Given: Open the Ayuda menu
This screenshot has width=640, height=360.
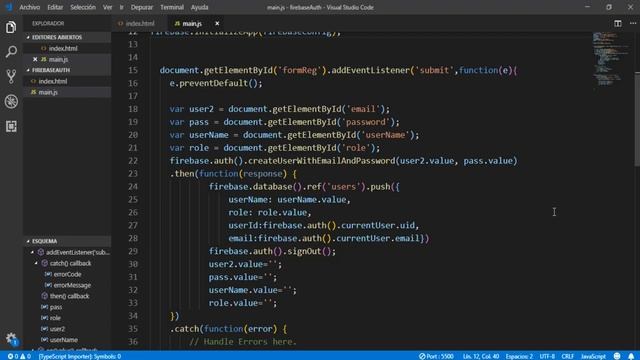Looking at the screenshot, I should pos(200,7).
